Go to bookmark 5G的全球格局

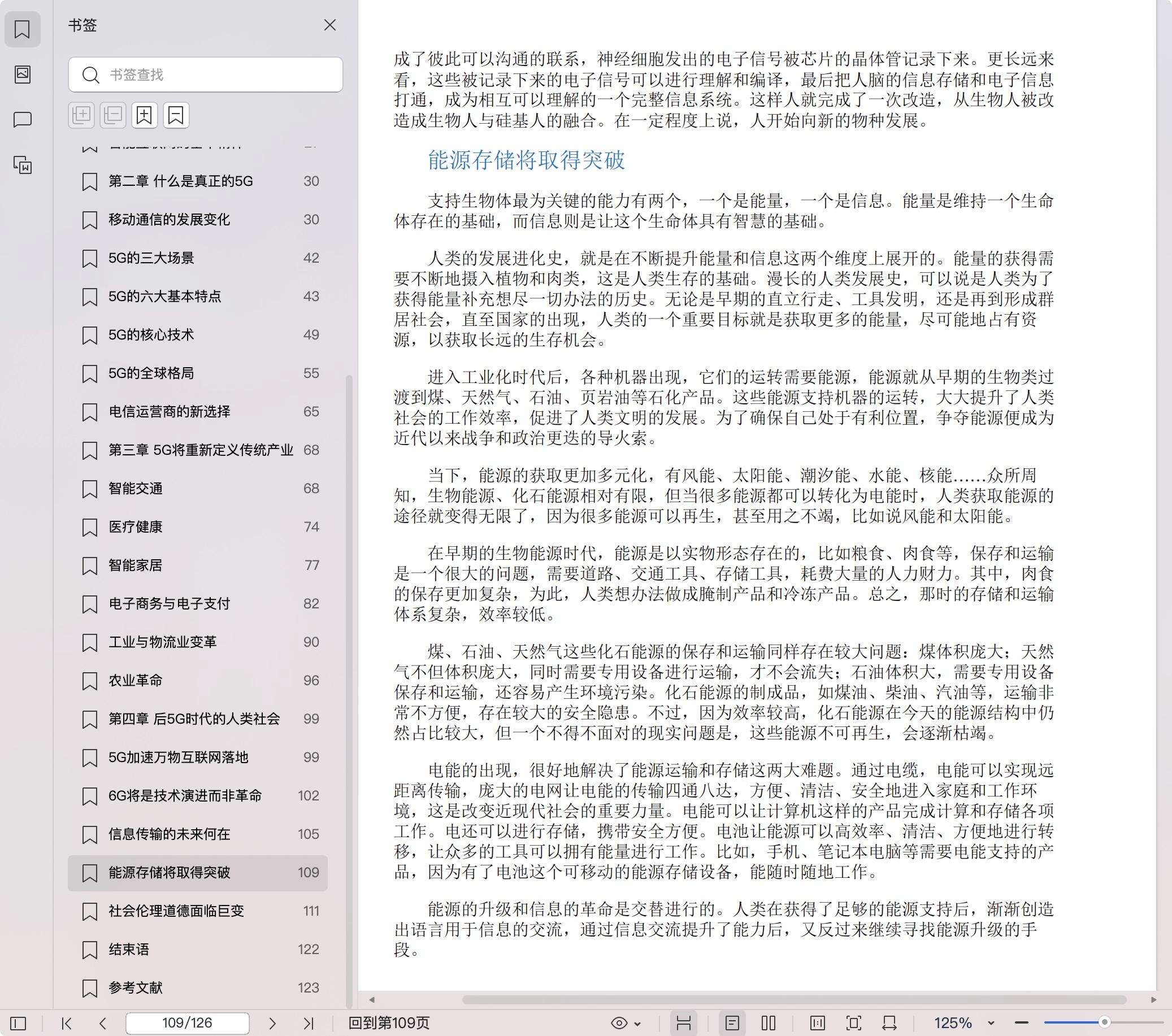click(198, 373)
